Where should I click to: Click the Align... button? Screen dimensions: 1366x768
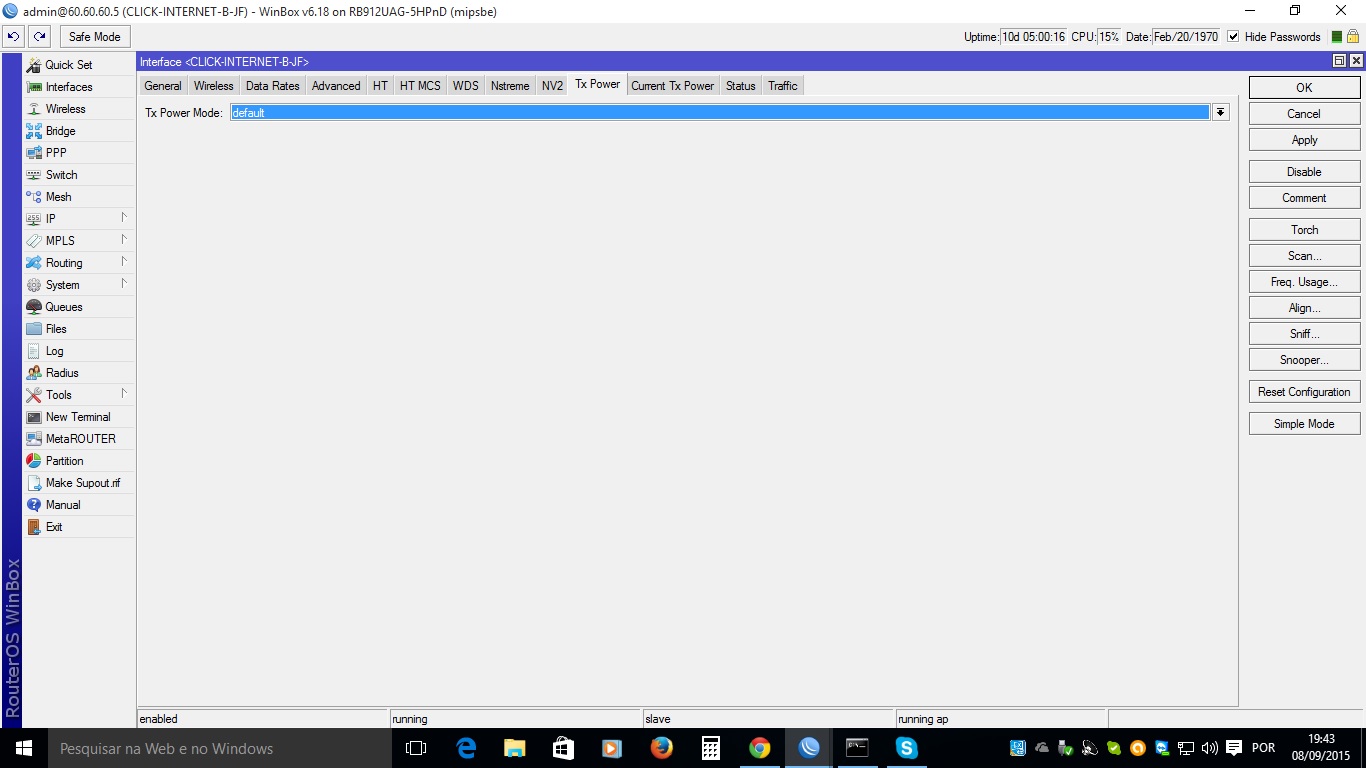(1304, 308)
